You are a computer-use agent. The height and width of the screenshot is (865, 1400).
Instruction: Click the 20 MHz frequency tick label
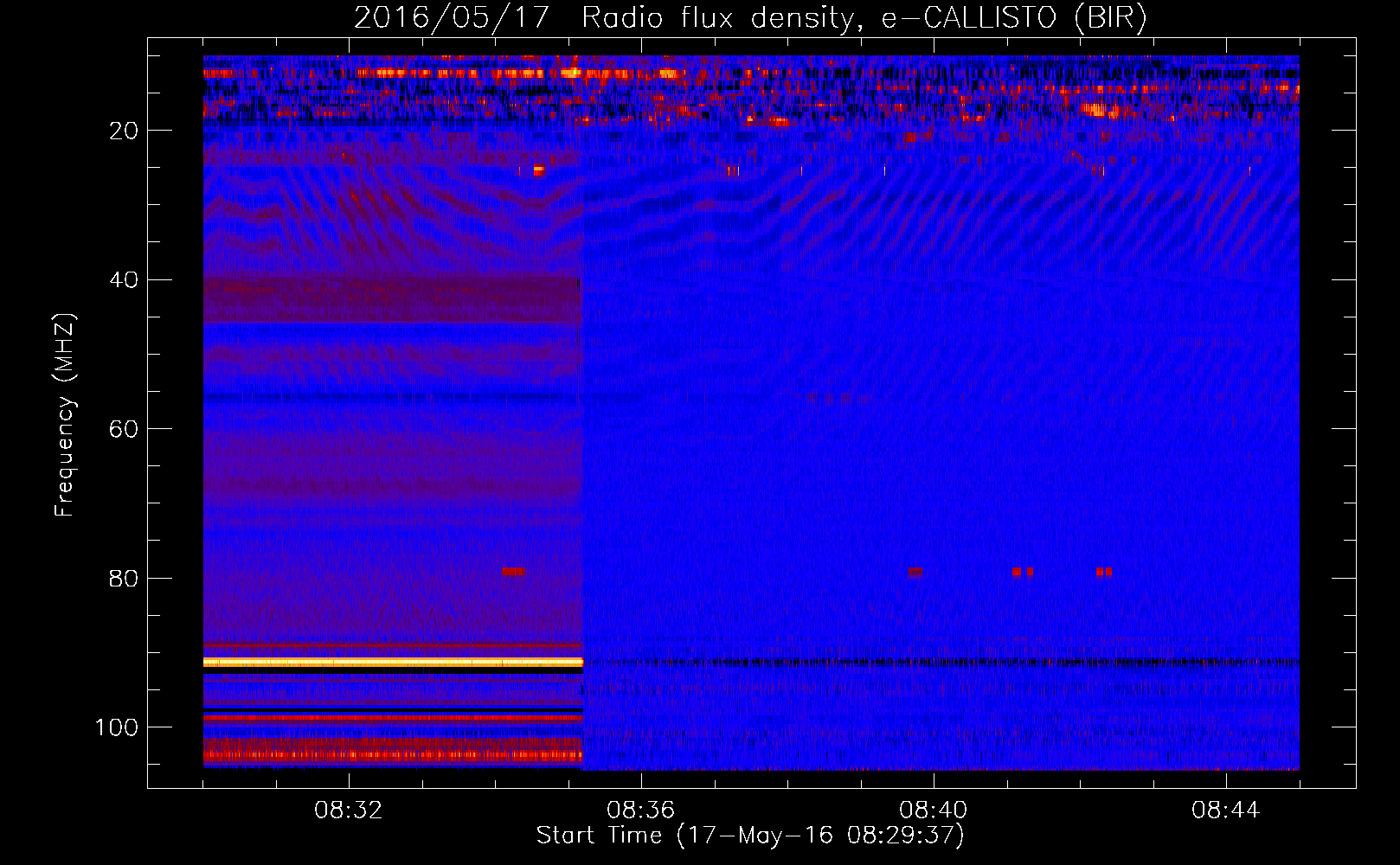pyautogui.click(x=125, y=131)
